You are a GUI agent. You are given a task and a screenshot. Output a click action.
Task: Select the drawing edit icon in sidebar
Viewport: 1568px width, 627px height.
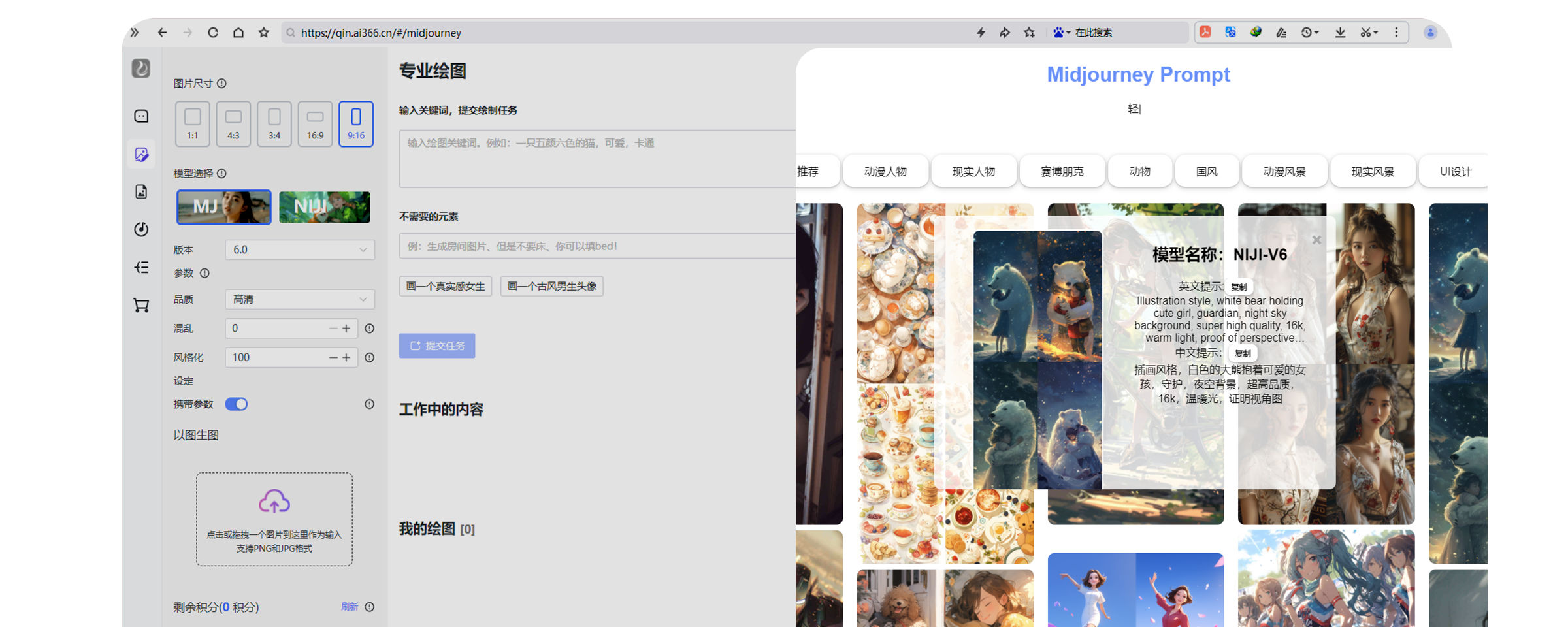(141, 154)
